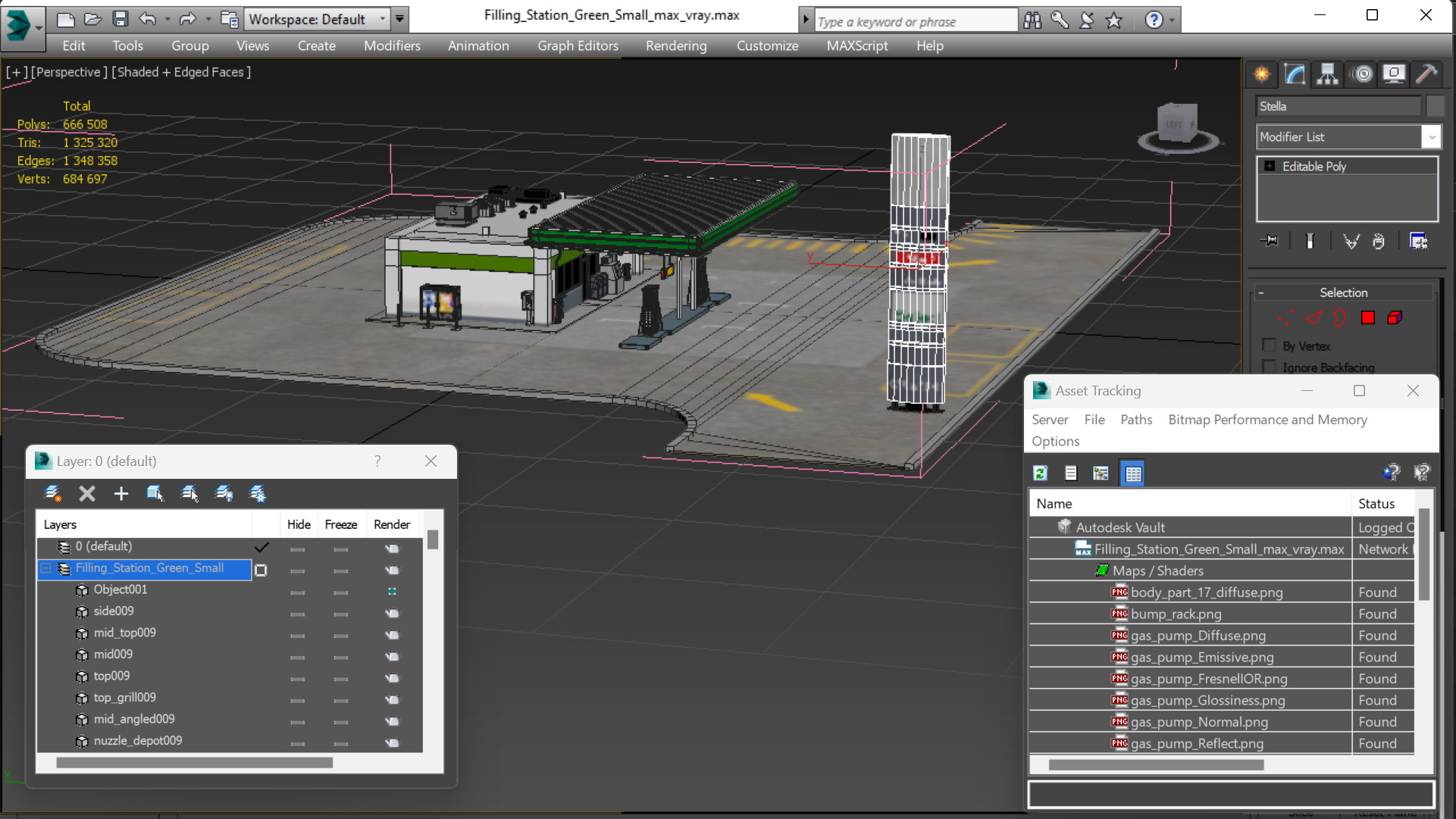1456x819 pixels.
Task: Redo action arrow in title bar
Action: [x=187, y=19]
